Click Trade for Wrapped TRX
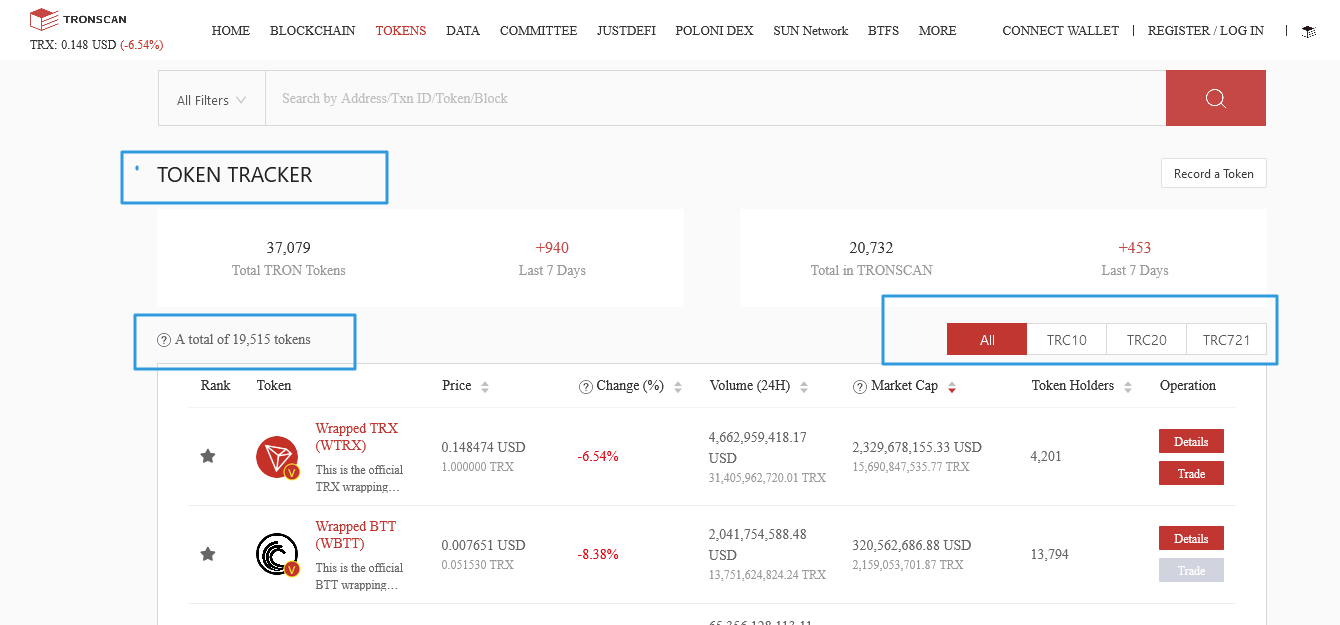 pos(1191,473)
